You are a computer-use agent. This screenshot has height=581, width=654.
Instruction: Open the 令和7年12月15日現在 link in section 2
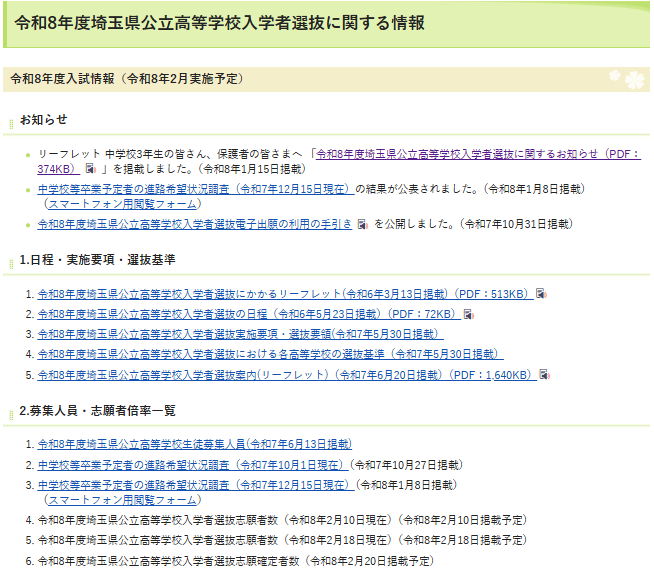196,485
